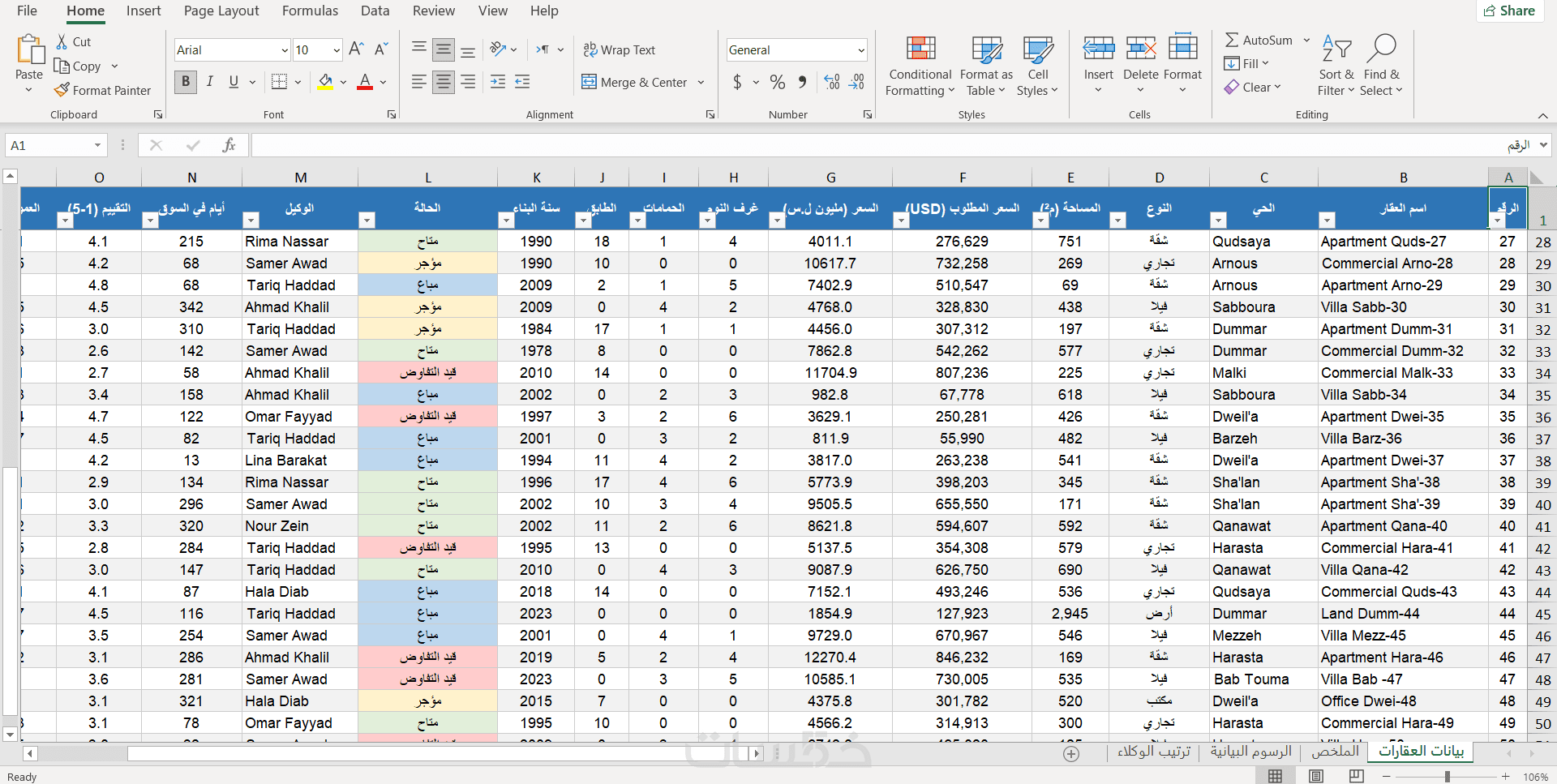Screen dimensions: 1557x784
Task: Click the AutoSum sigma icon
Action: pos(1232,40)
